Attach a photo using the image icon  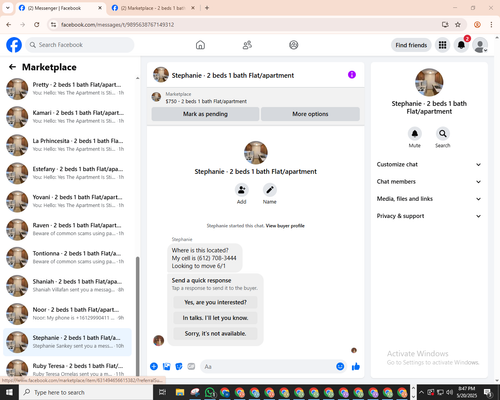(x=166, y=367)
